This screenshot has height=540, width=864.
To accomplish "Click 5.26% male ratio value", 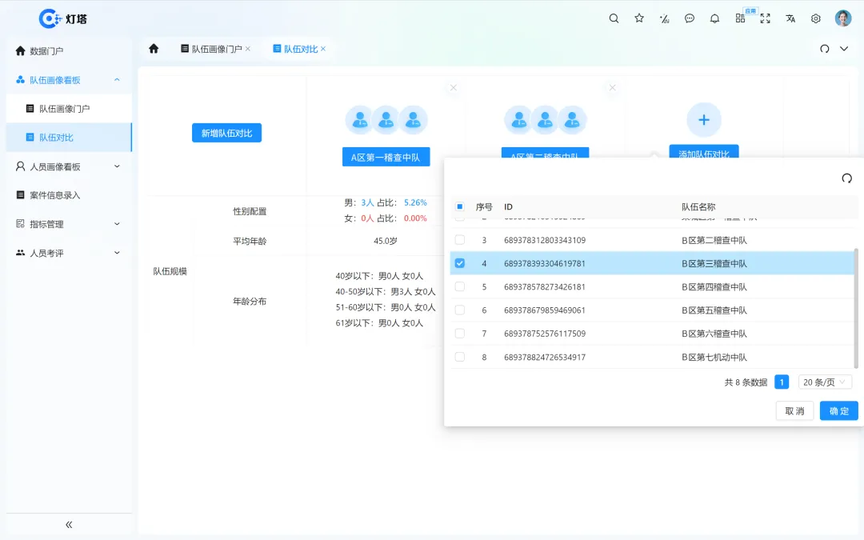I will (415, 203).
